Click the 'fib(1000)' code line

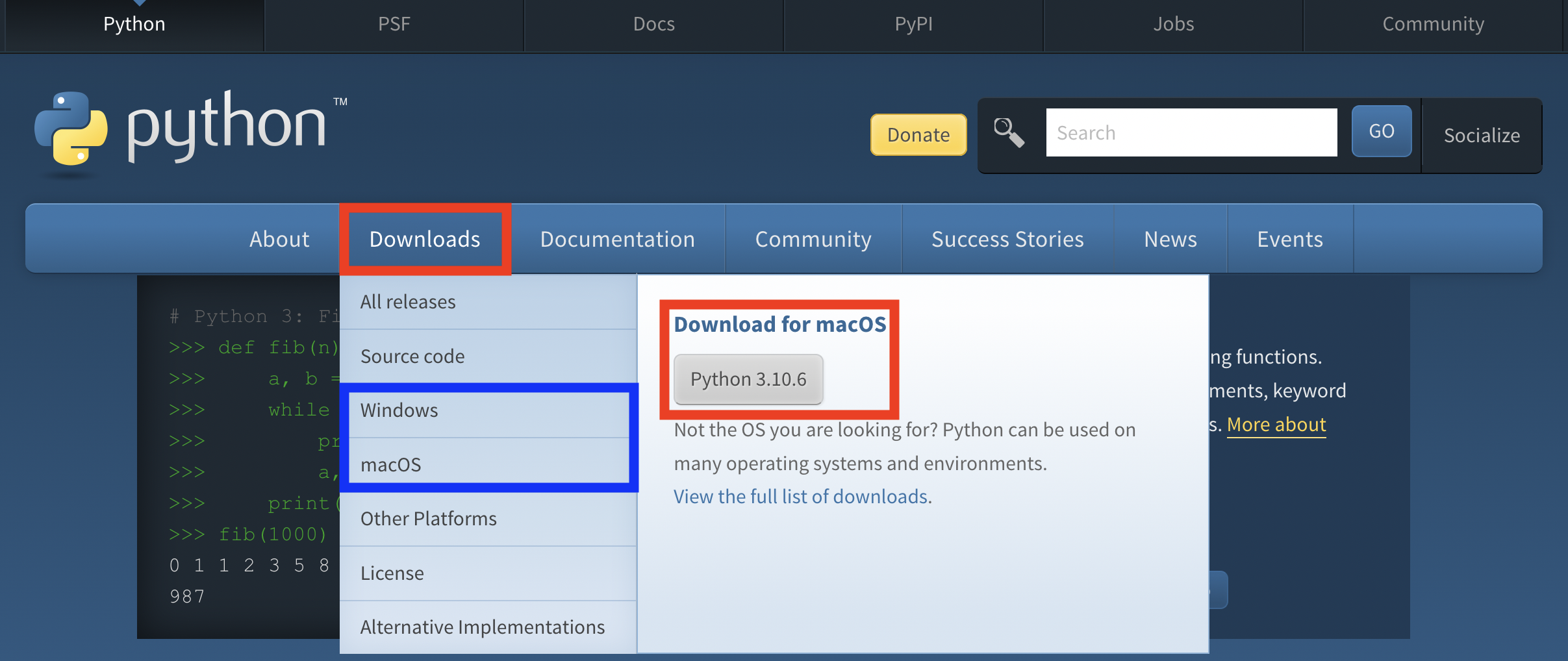273,534
